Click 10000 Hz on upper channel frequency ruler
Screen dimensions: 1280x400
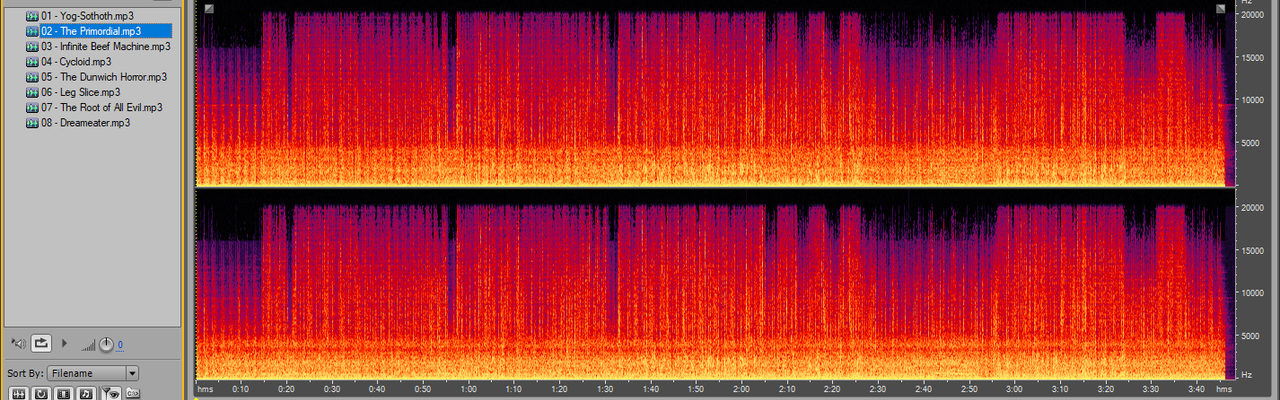[1253, 100]
